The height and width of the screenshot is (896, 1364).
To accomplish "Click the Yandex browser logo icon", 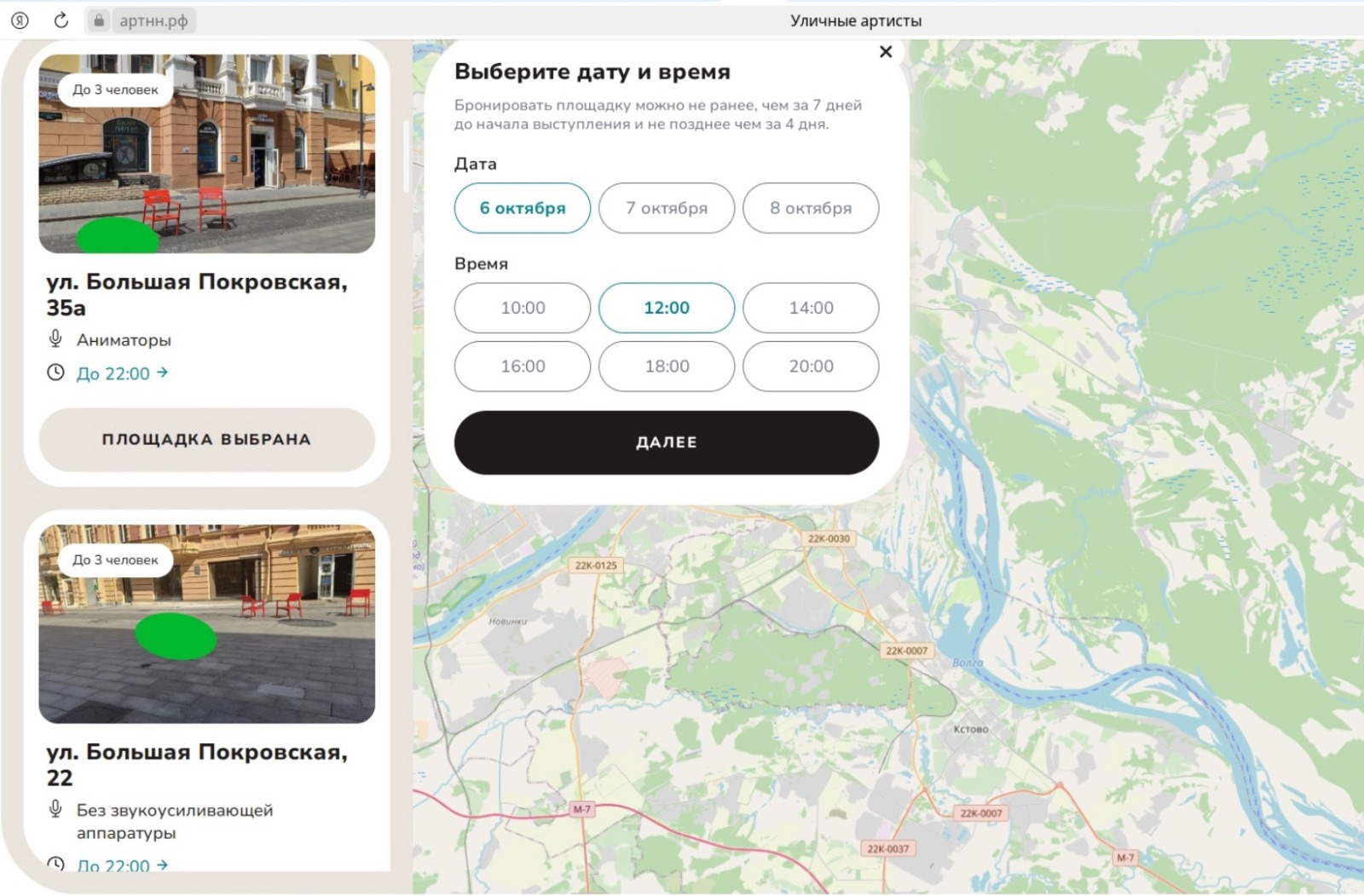I will tap(20, 20).
